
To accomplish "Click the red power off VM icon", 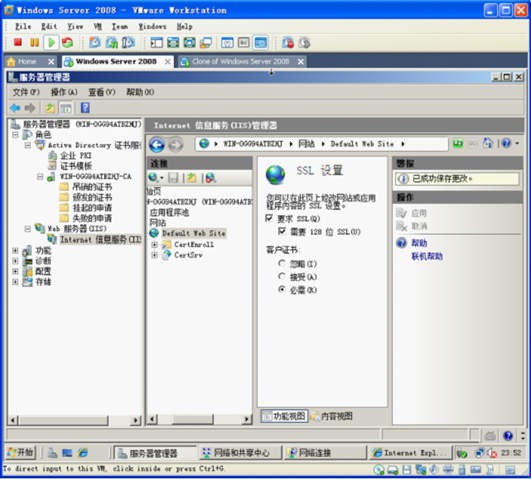I will (18, 43).
